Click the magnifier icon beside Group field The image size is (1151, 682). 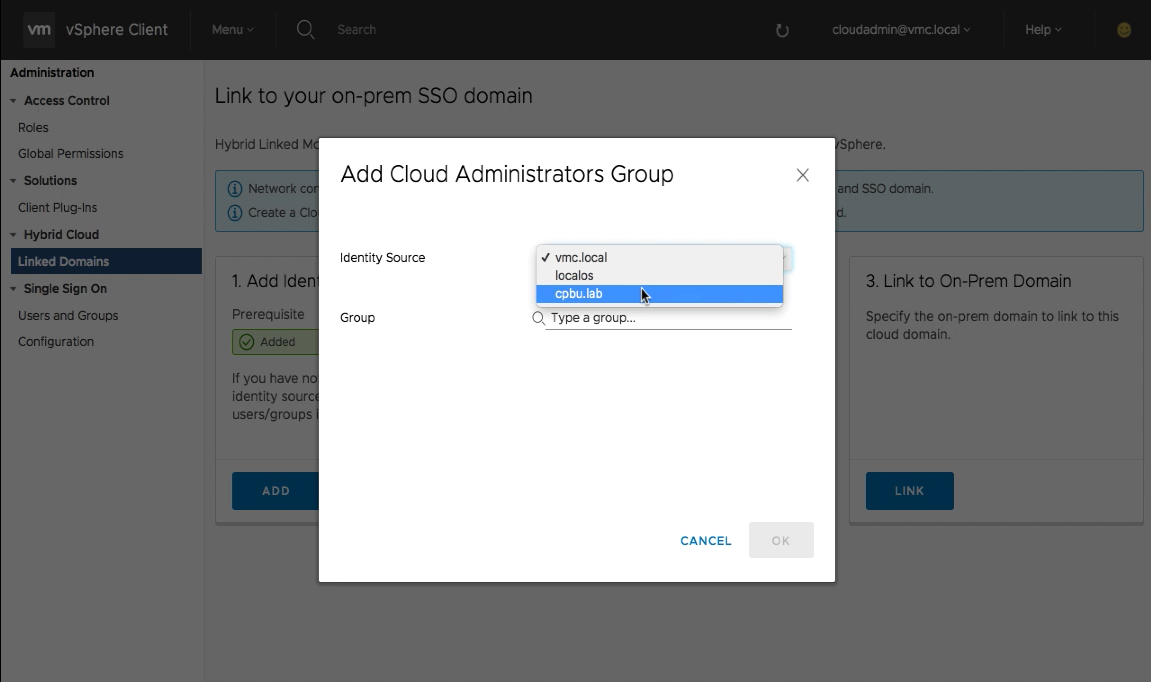(538, 318)
